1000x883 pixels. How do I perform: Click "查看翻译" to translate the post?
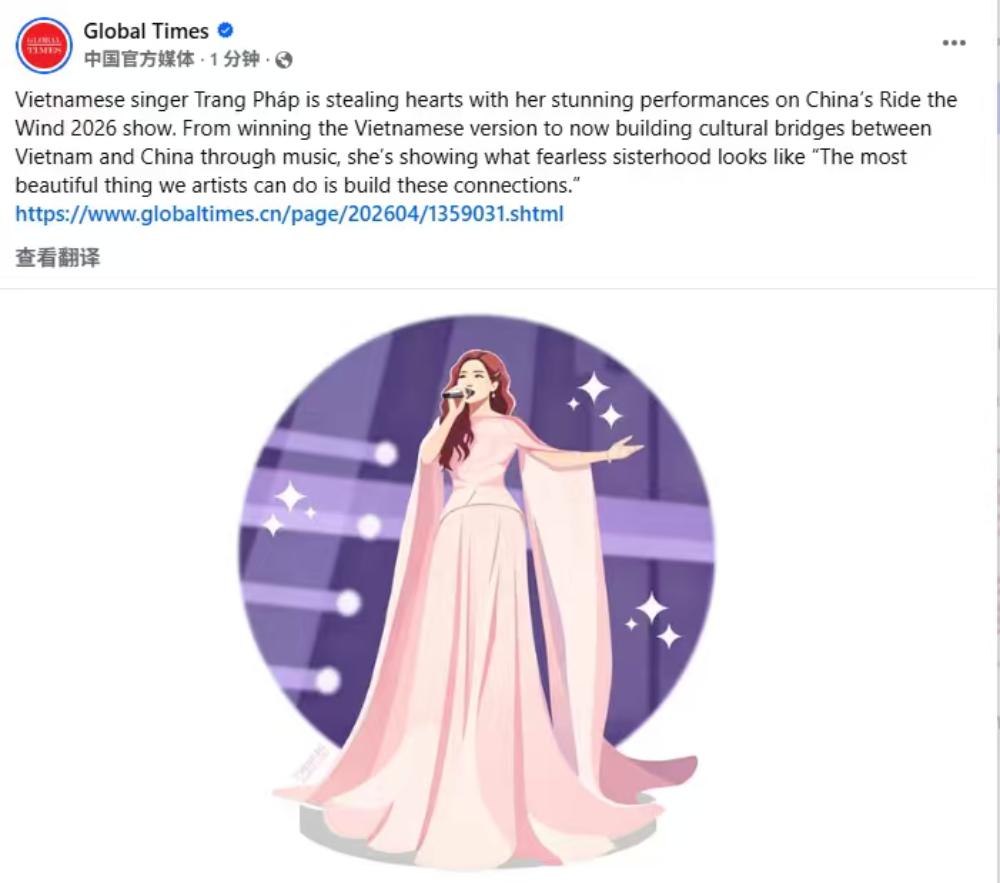click(x=58, y=257)
